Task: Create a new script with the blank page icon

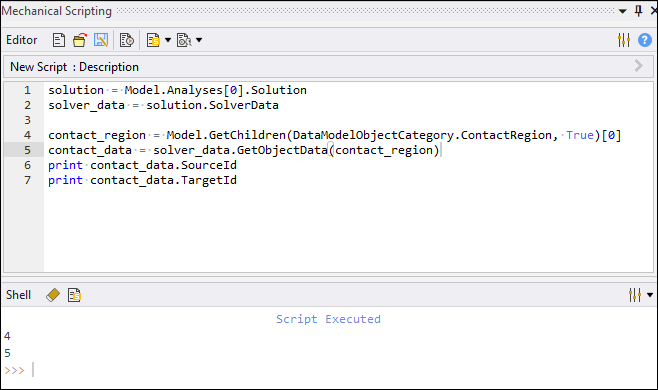Action: (x=59, y=40)
